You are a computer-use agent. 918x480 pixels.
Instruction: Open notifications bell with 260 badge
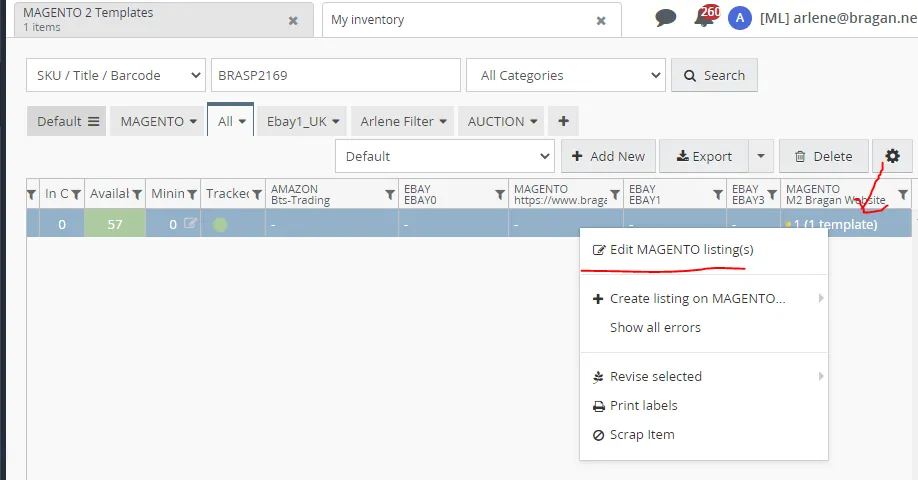[x=705, y=17]
